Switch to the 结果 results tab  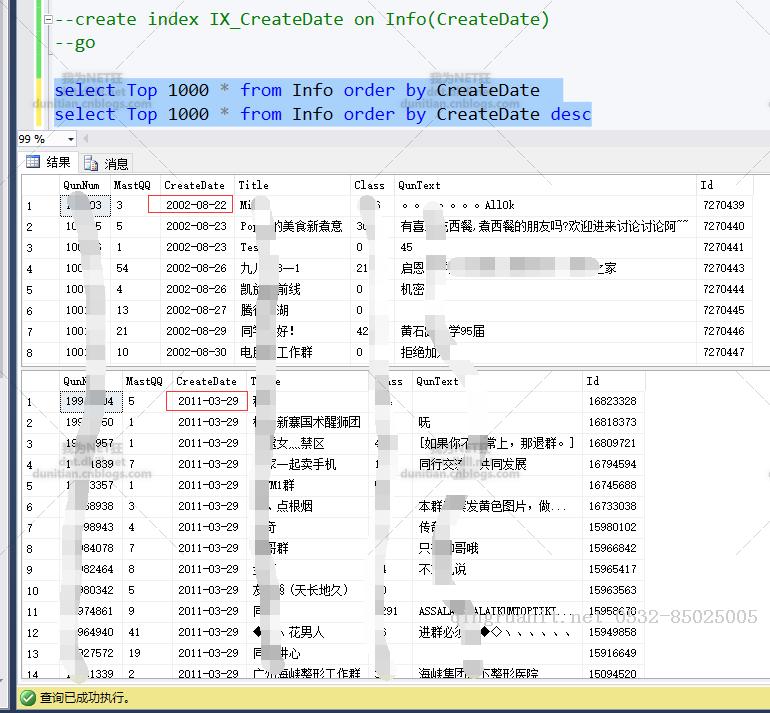49,162
